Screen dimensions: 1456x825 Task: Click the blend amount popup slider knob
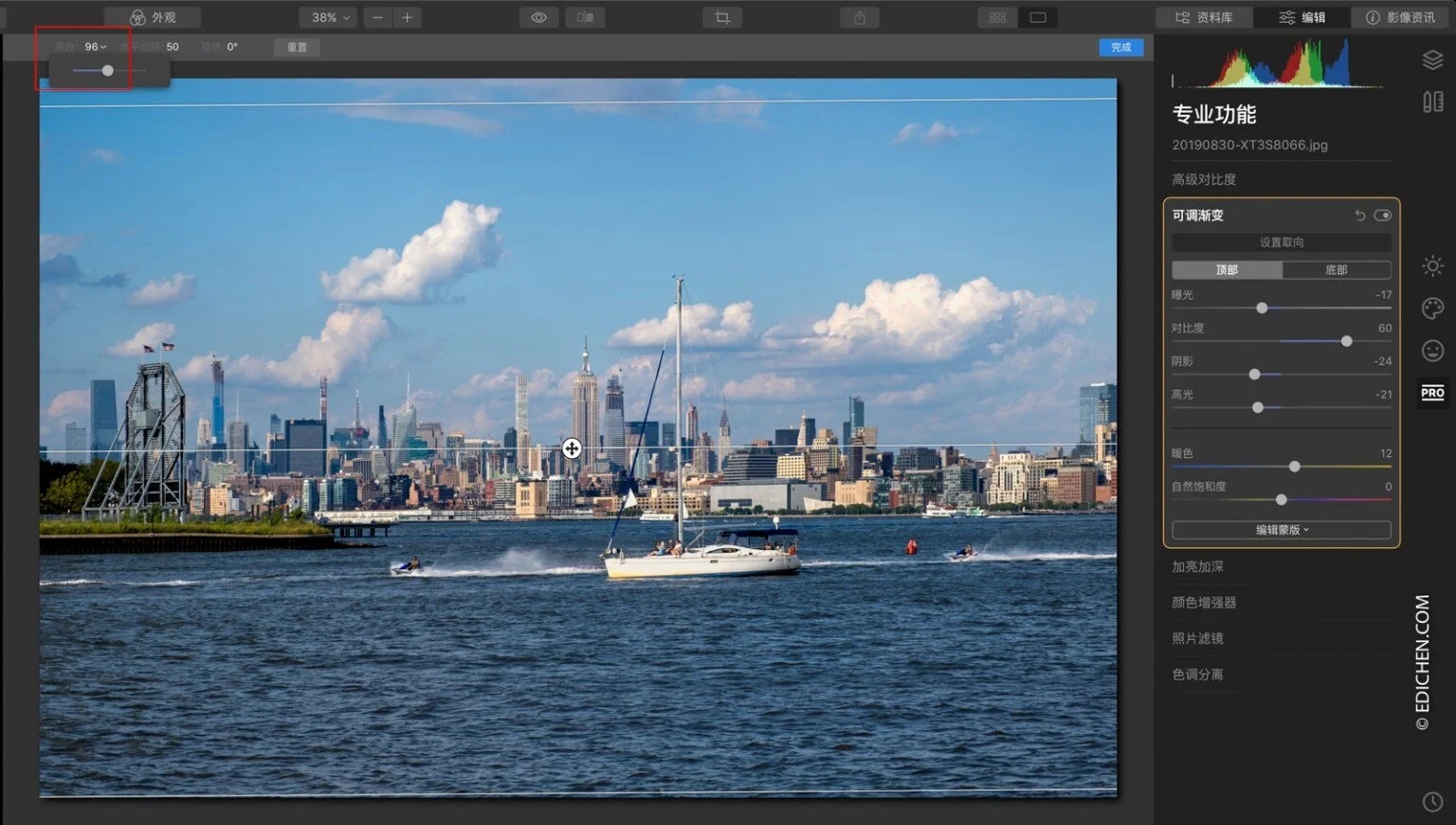[107, 70]
